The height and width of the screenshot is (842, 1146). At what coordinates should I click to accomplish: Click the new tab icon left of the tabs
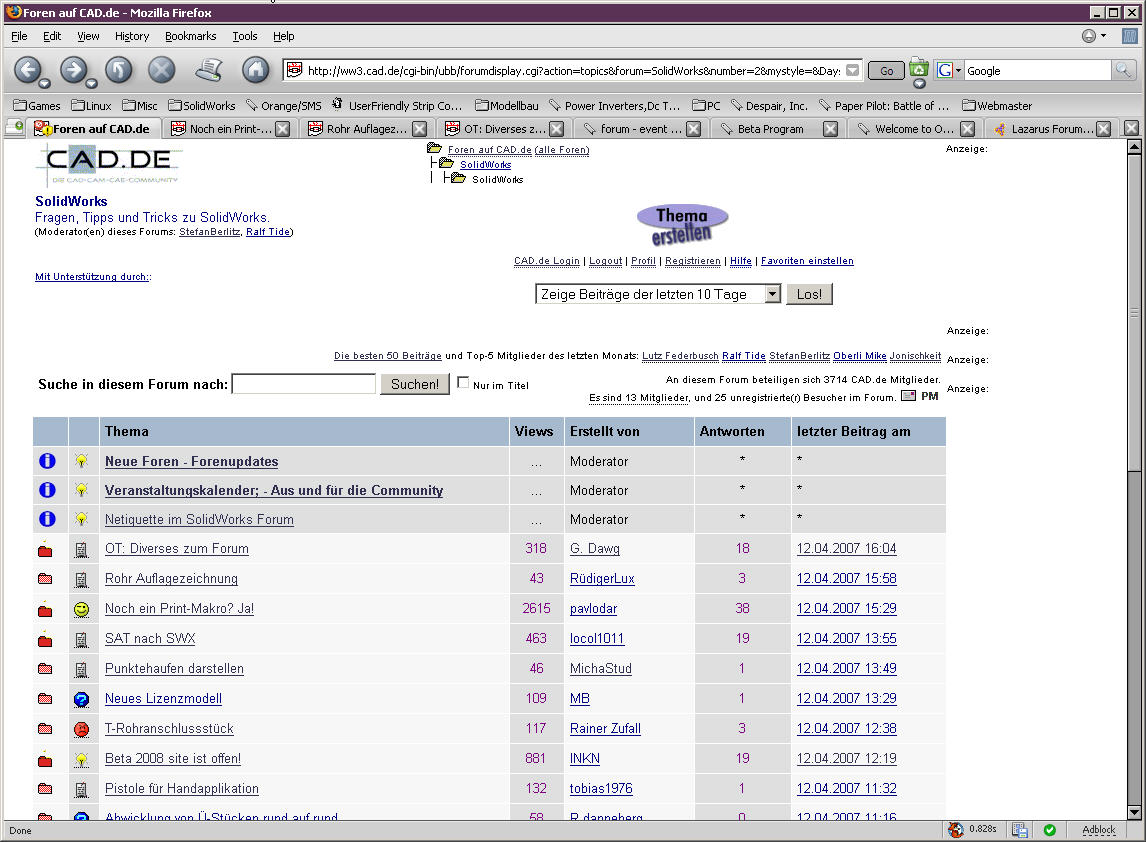tap(15, 127)
